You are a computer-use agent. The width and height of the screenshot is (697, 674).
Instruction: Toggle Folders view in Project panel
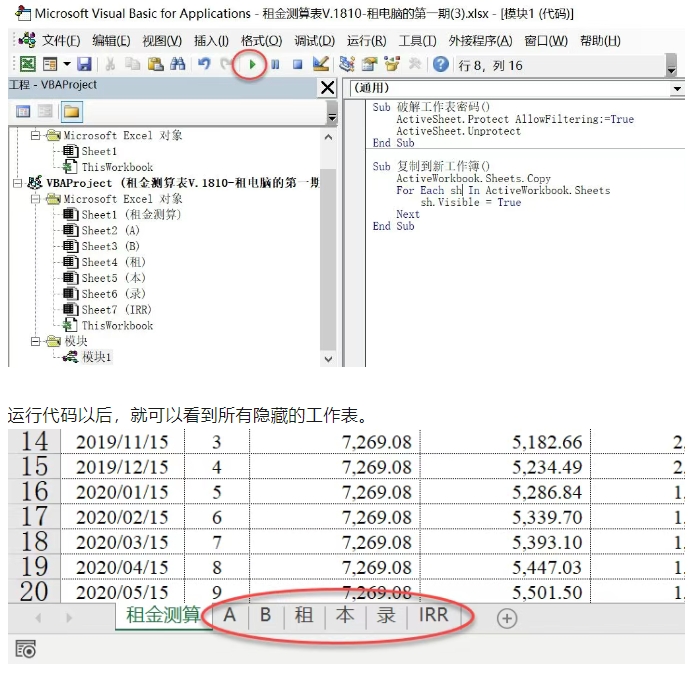[72, 111]
